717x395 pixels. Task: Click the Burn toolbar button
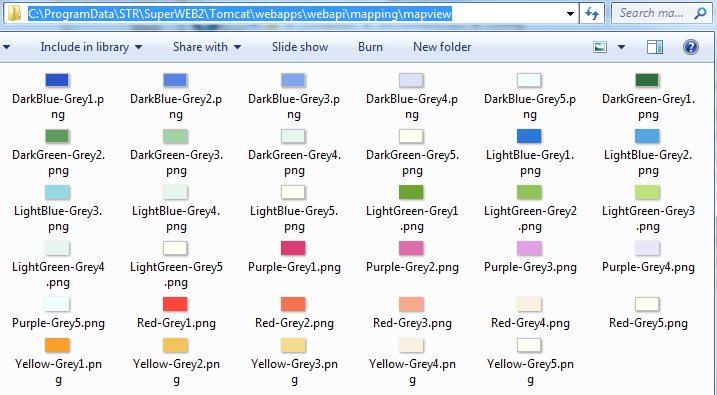370,47
